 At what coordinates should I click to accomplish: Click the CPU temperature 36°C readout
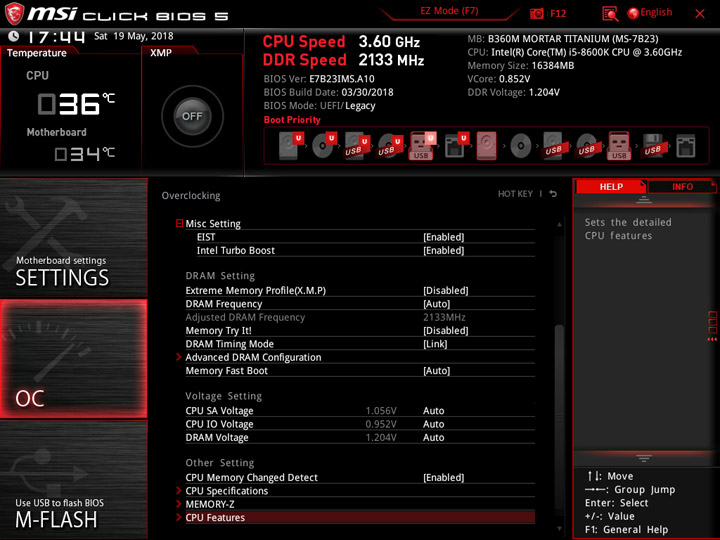click(x=76, y=104)
